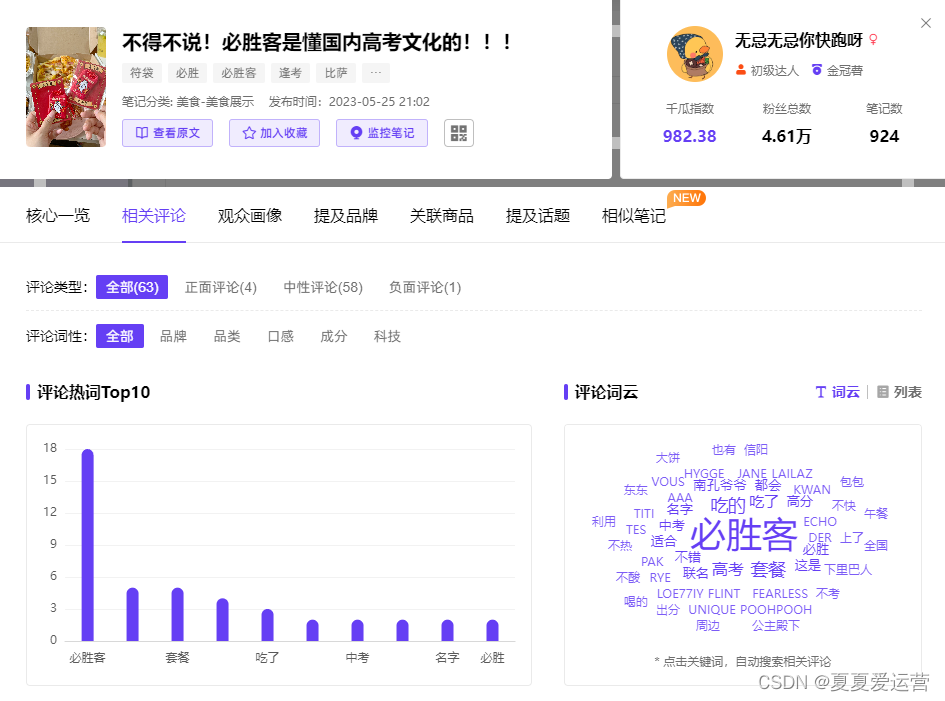The image size is (945, 701).
Task: Click the 加入收藏 button
Action: click(274, 133)
